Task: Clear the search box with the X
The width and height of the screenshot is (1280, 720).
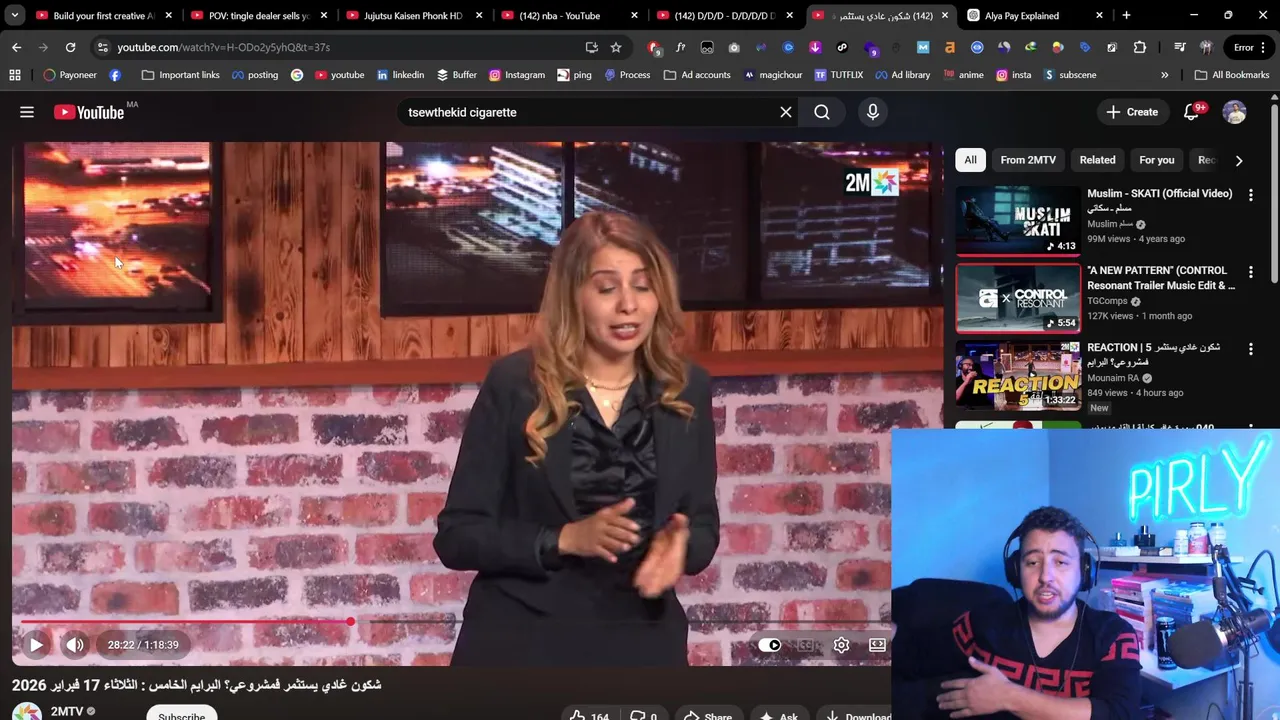Action: pyautogui.click(x=786, y=112)
